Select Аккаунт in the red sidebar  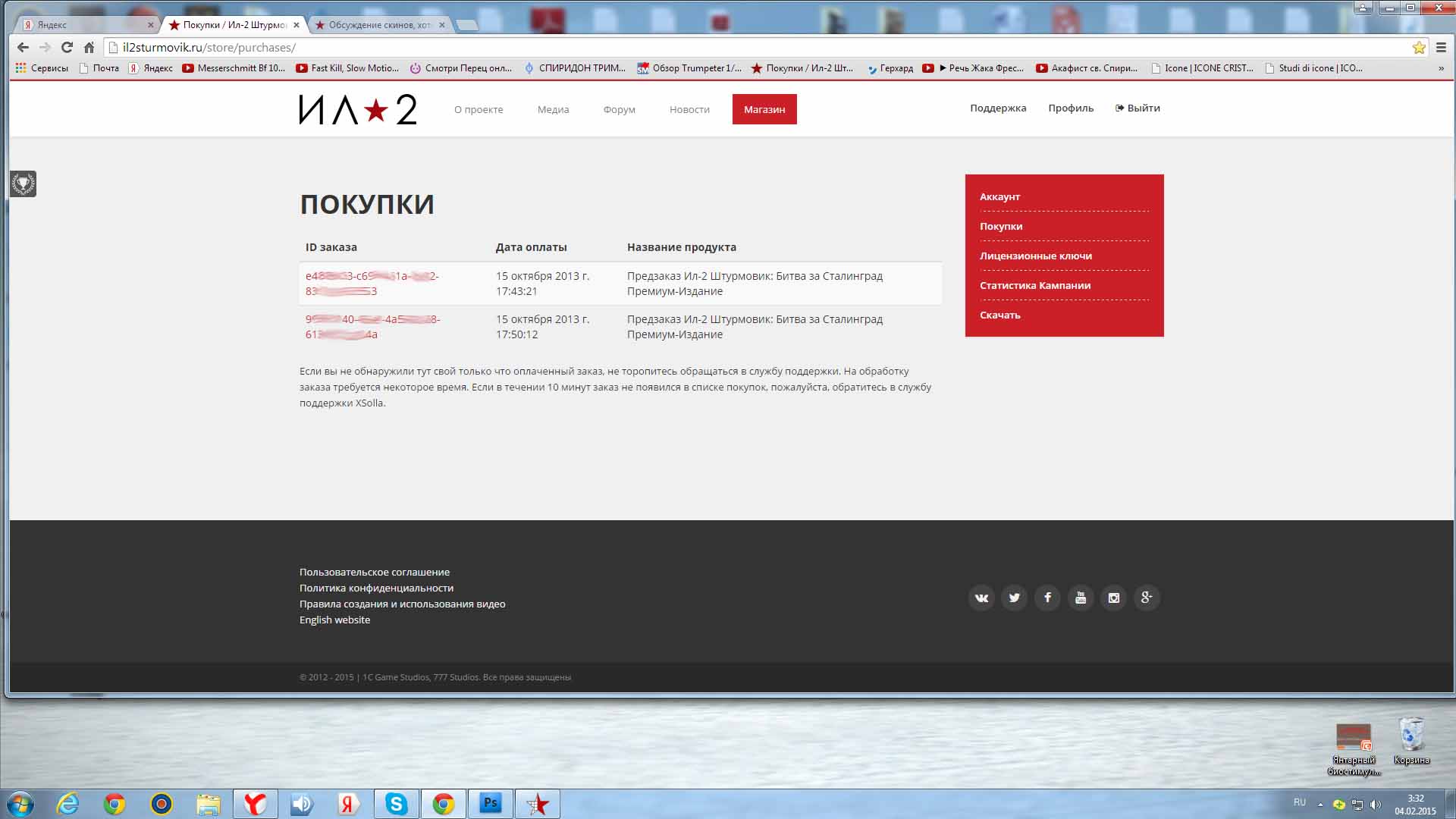point(999,196)
